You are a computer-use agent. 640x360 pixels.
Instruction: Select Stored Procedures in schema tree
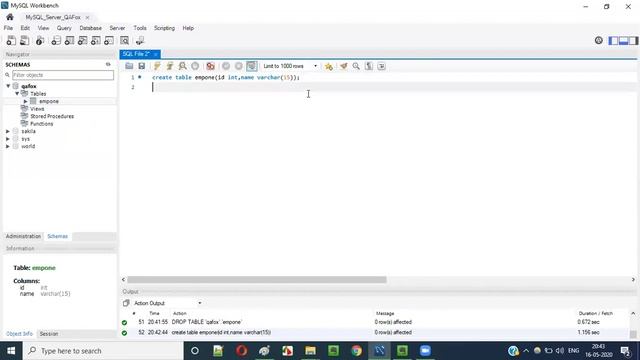coord(52,116)
